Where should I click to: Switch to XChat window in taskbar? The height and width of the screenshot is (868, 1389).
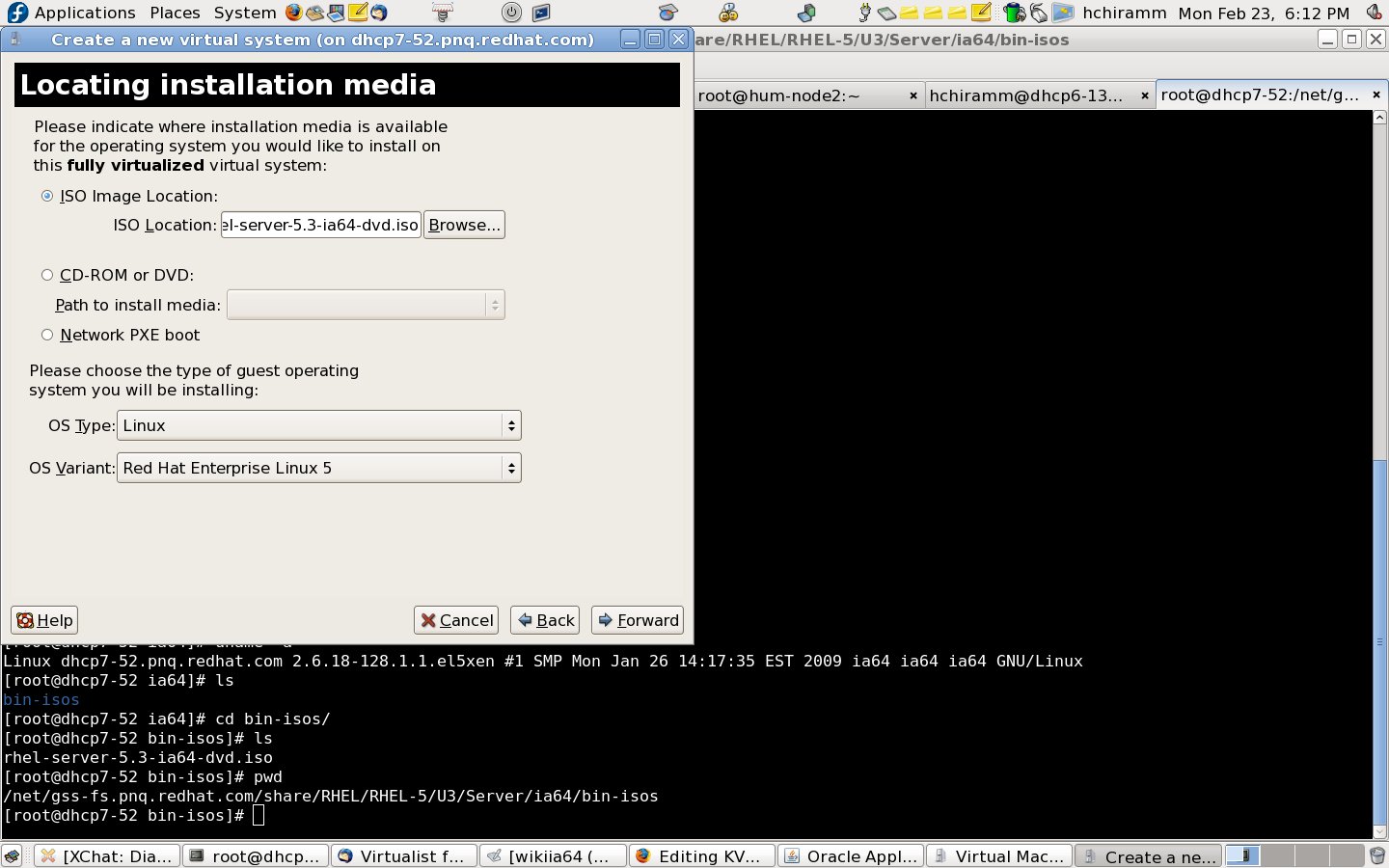107,856
